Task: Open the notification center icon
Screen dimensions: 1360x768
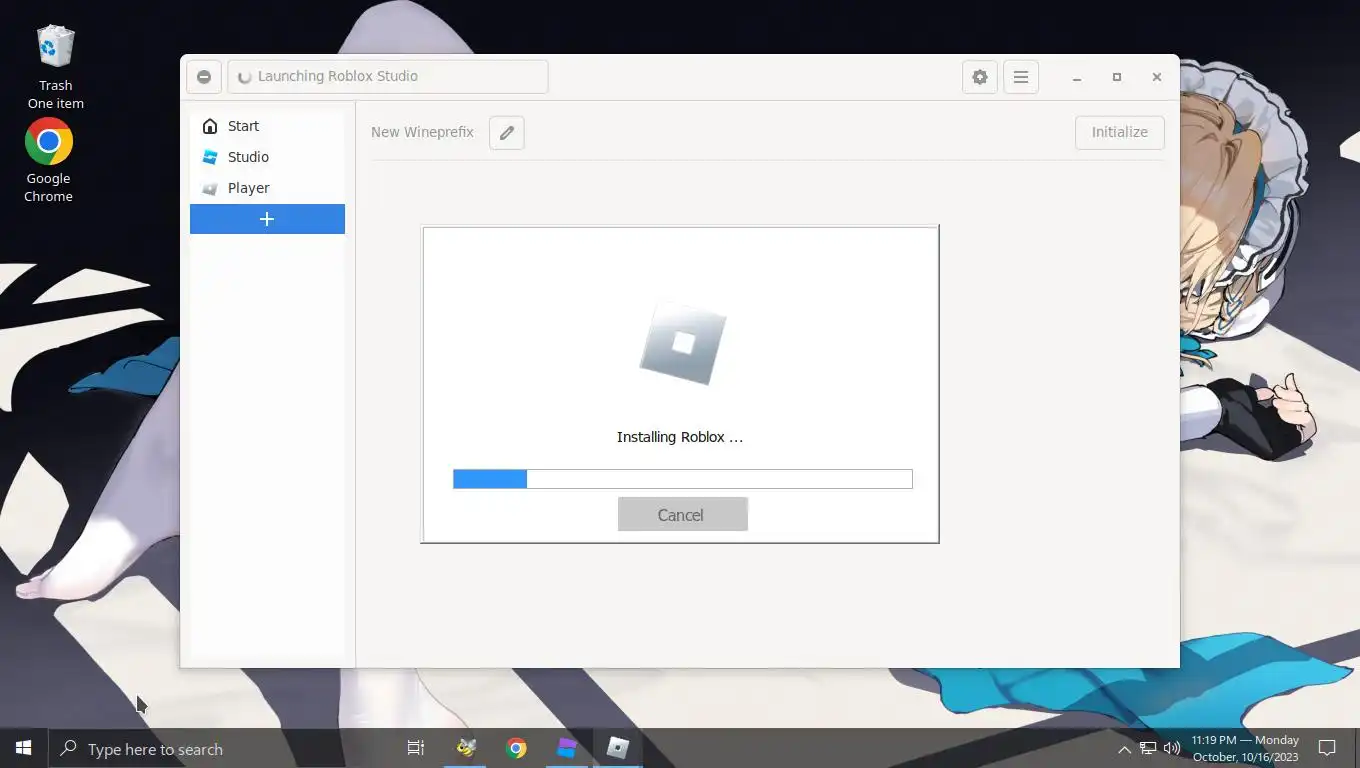Action: tap(1327, 748)
